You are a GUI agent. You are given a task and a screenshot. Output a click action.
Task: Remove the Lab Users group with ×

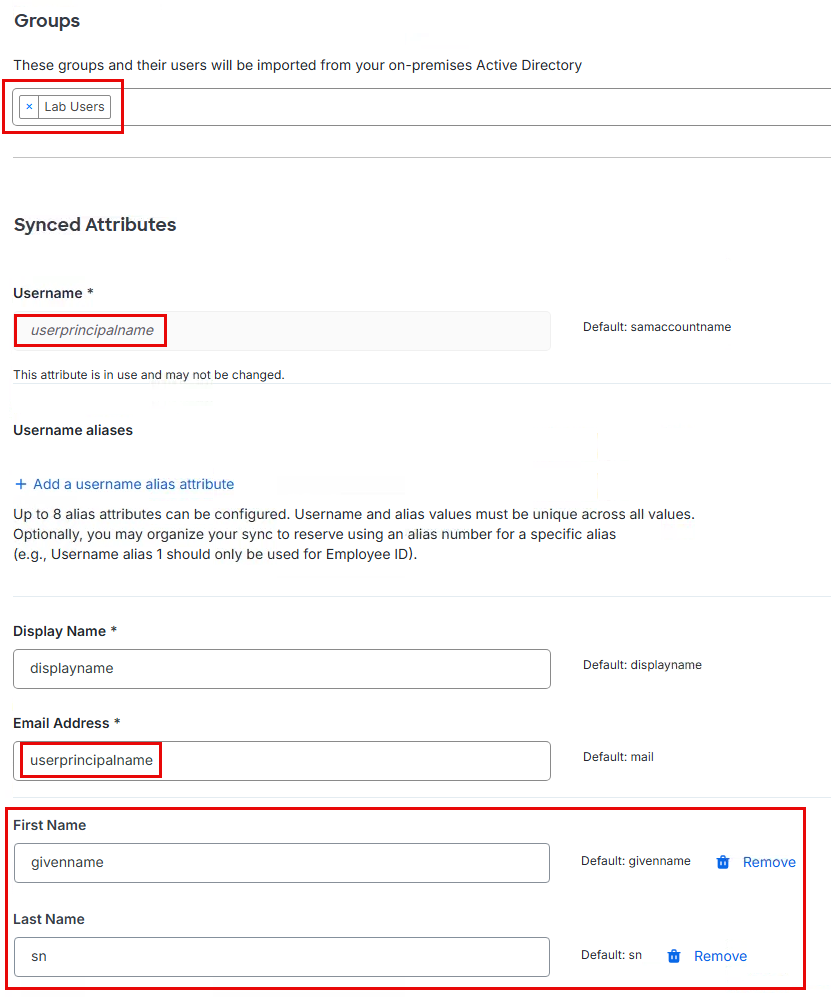[x=29, y=107]
